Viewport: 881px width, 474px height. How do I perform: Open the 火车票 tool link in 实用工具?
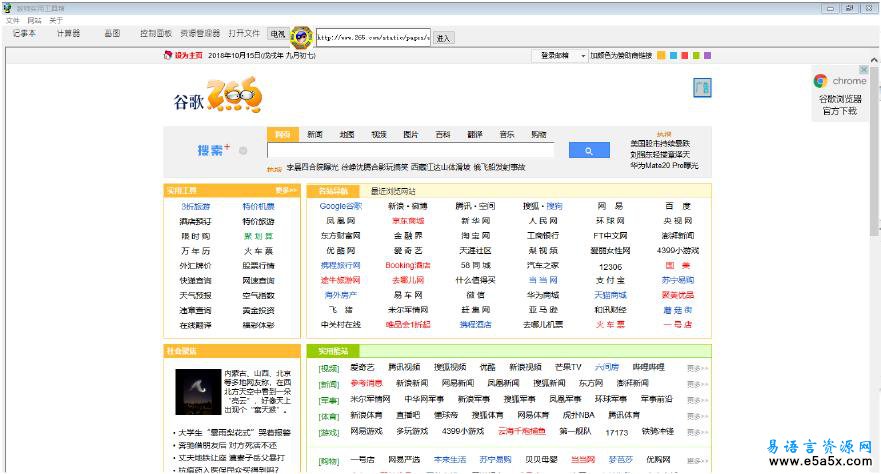click(258, 251)
